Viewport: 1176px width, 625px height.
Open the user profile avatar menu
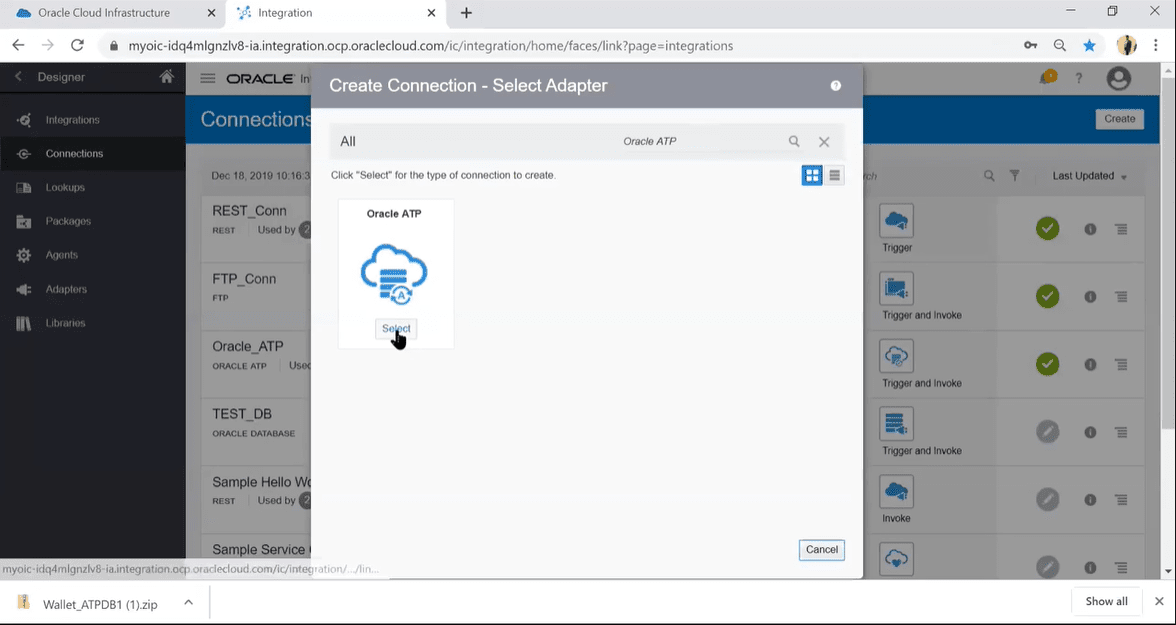click(x=1118, y=79)
